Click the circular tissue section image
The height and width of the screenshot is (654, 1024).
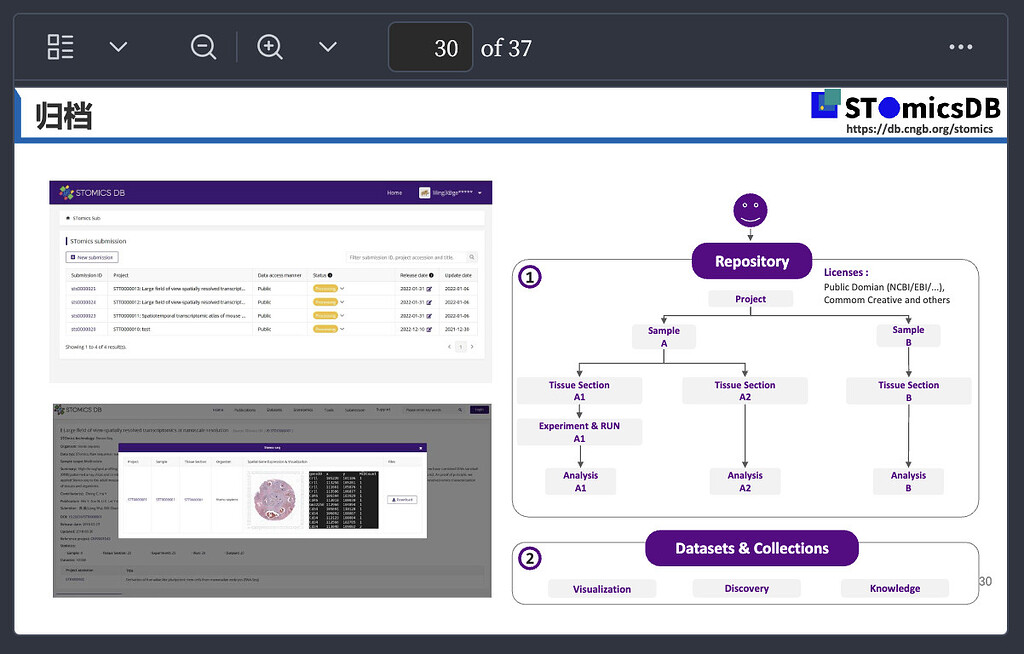pyautogui.click(x=273, y=499)
